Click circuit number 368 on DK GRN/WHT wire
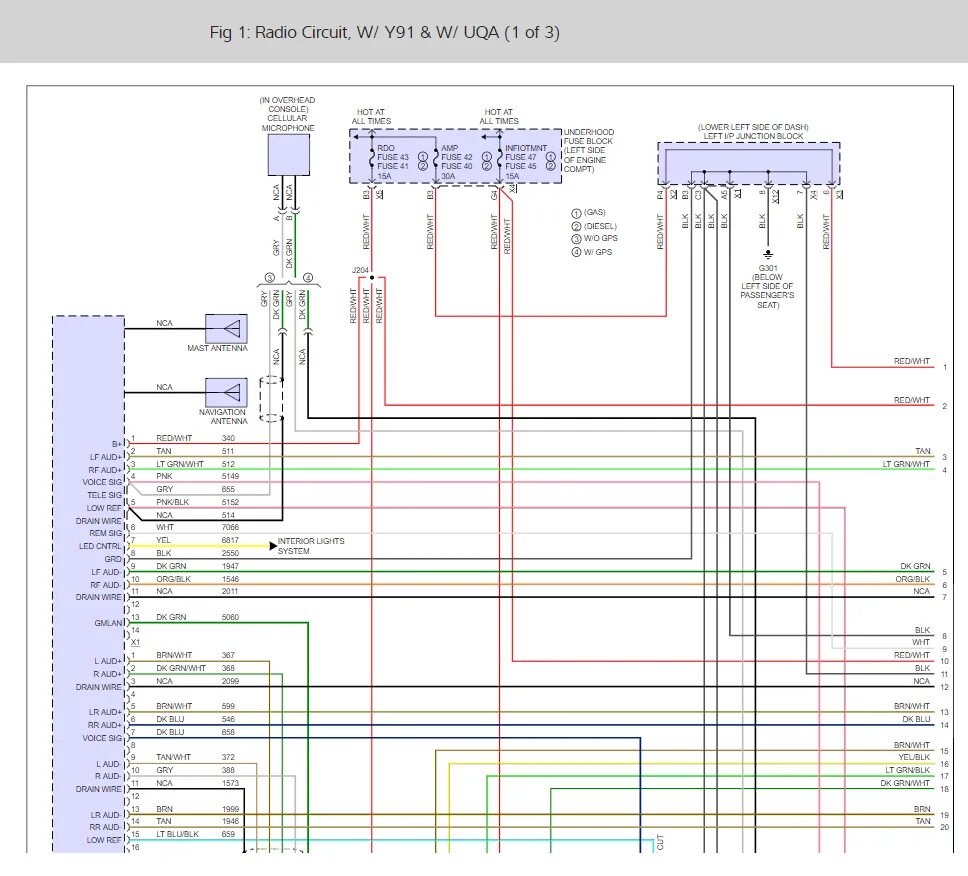The image size is (968, 876). click(x=228, y=668)
